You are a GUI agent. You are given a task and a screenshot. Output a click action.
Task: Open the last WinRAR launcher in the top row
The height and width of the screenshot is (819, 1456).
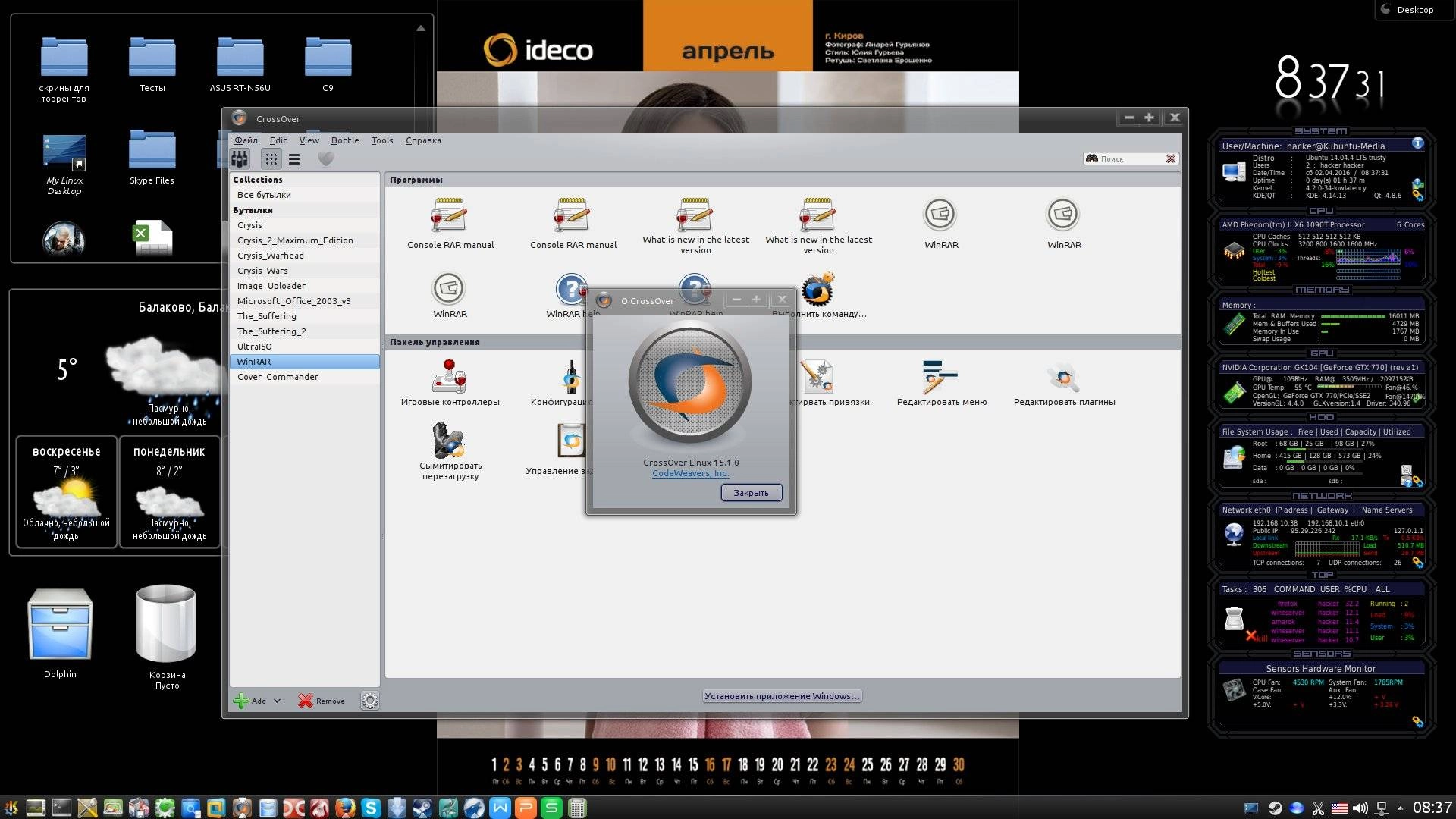1063,223
